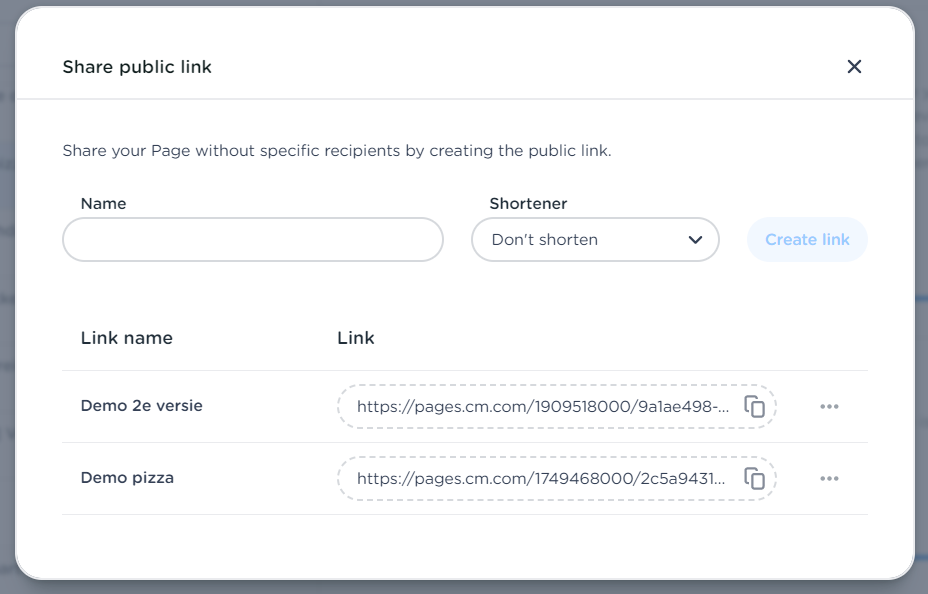Click the Share public link dialog title

[x=137, y=67]
